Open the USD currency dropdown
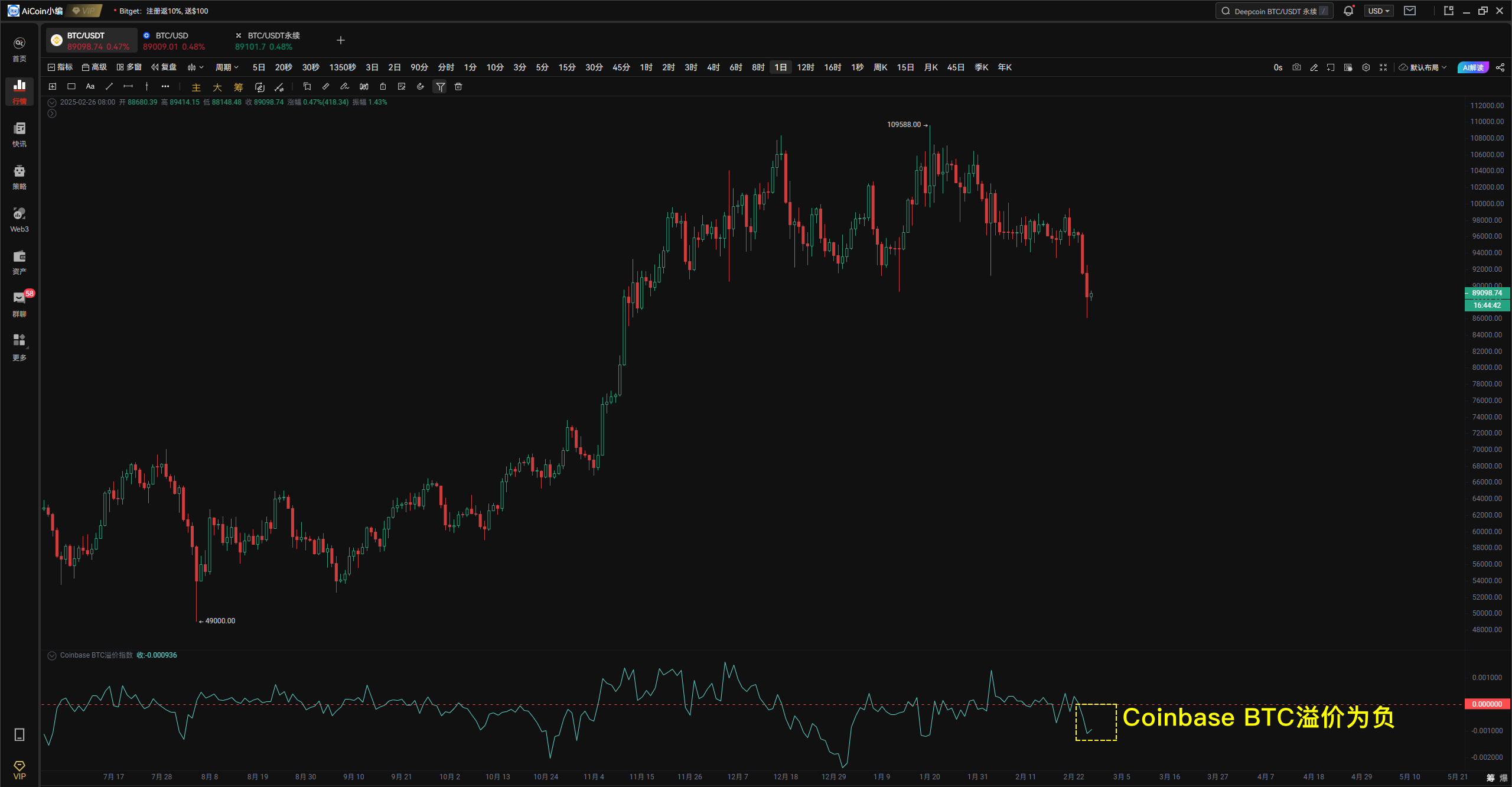1512x787 pixels. pyautogui.click(x=1379, y=11)
